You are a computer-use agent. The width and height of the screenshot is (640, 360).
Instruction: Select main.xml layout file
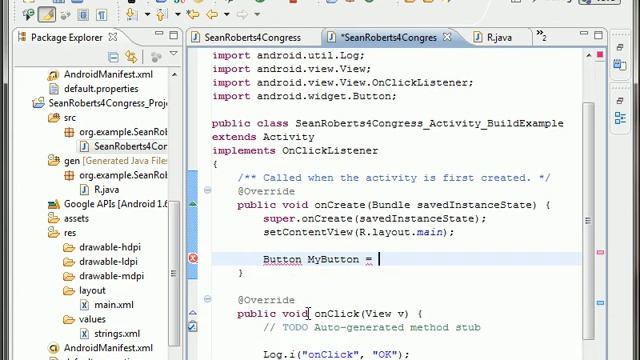(106, 305)
